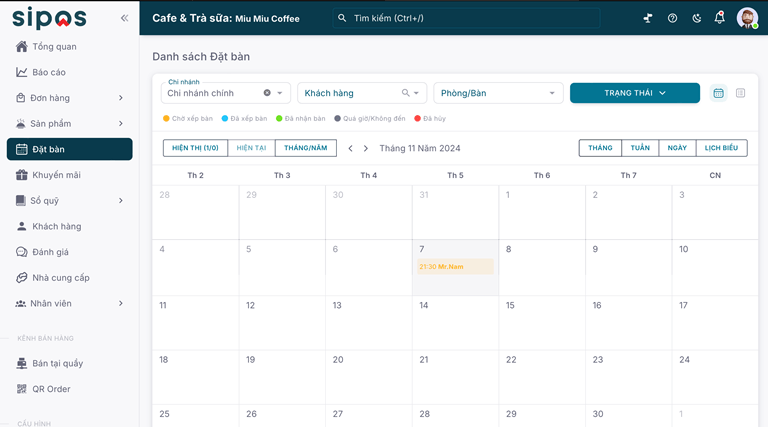Open the Khách hàng dropdown arrow
Image resolution: width=768 pixels, height=427 pixels.
[x=416, y=93]
